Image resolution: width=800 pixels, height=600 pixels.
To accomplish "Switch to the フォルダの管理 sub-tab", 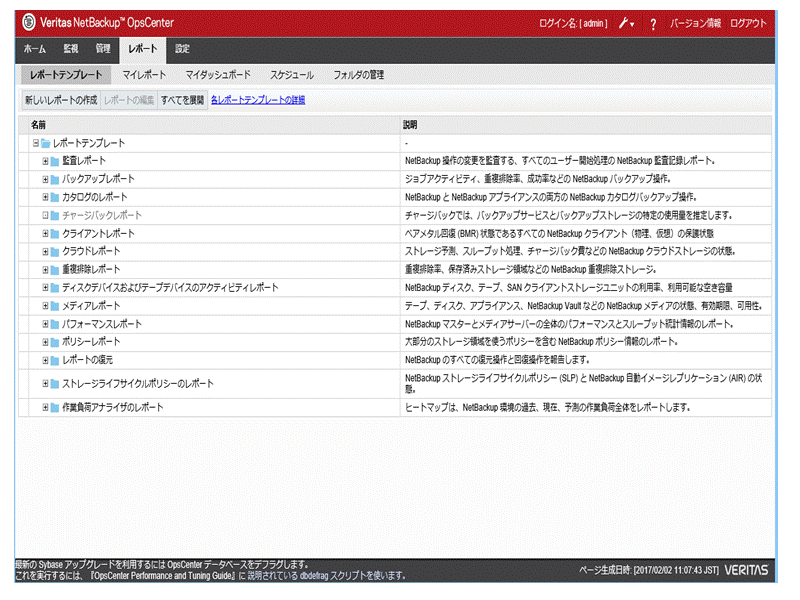I will click(x=358, y=75).
